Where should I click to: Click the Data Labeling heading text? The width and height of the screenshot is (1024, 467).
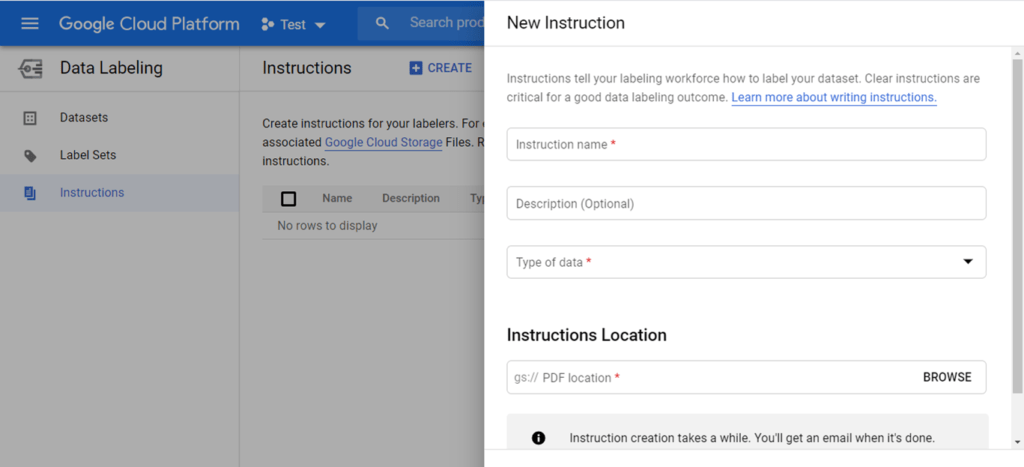(111, 68)
